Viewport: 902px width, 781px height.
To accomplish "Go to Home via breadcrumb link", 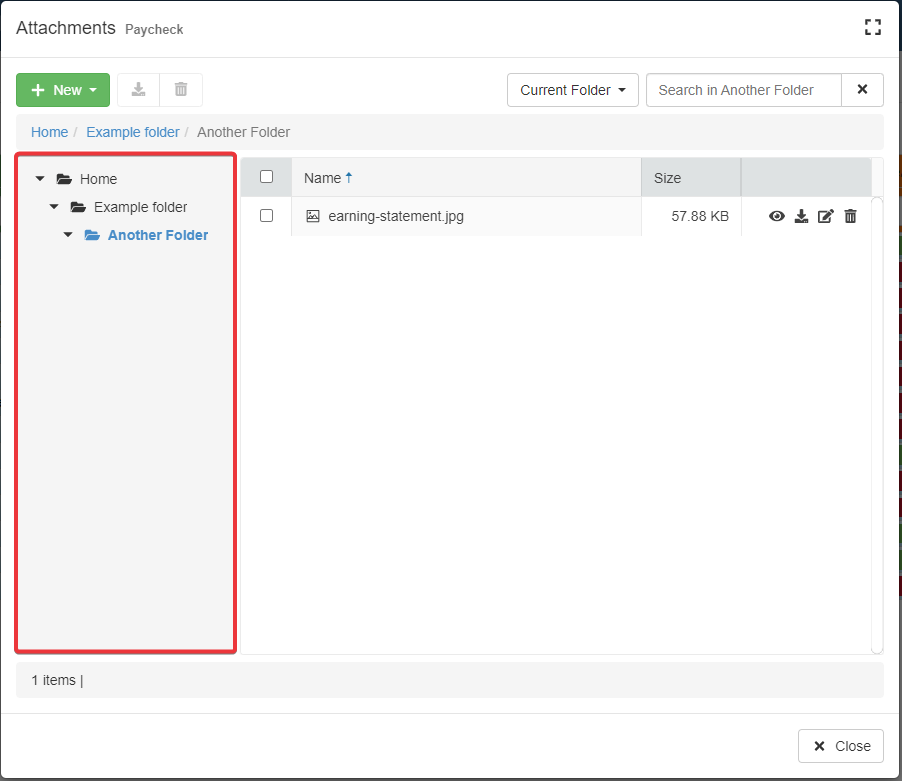I will point(50,132).
